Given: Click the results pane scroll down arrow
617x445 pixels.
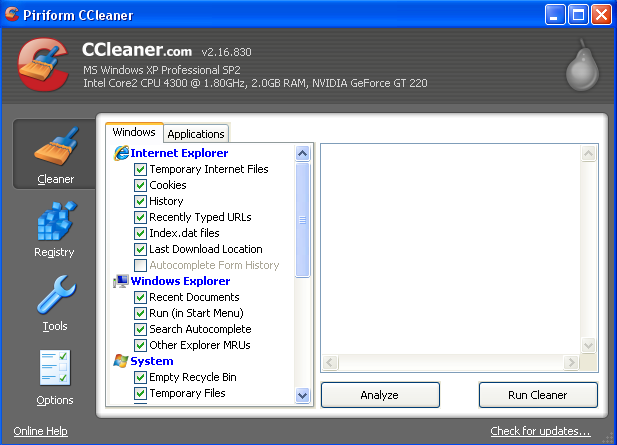Looking at the screenshot, I should (589, 345).
